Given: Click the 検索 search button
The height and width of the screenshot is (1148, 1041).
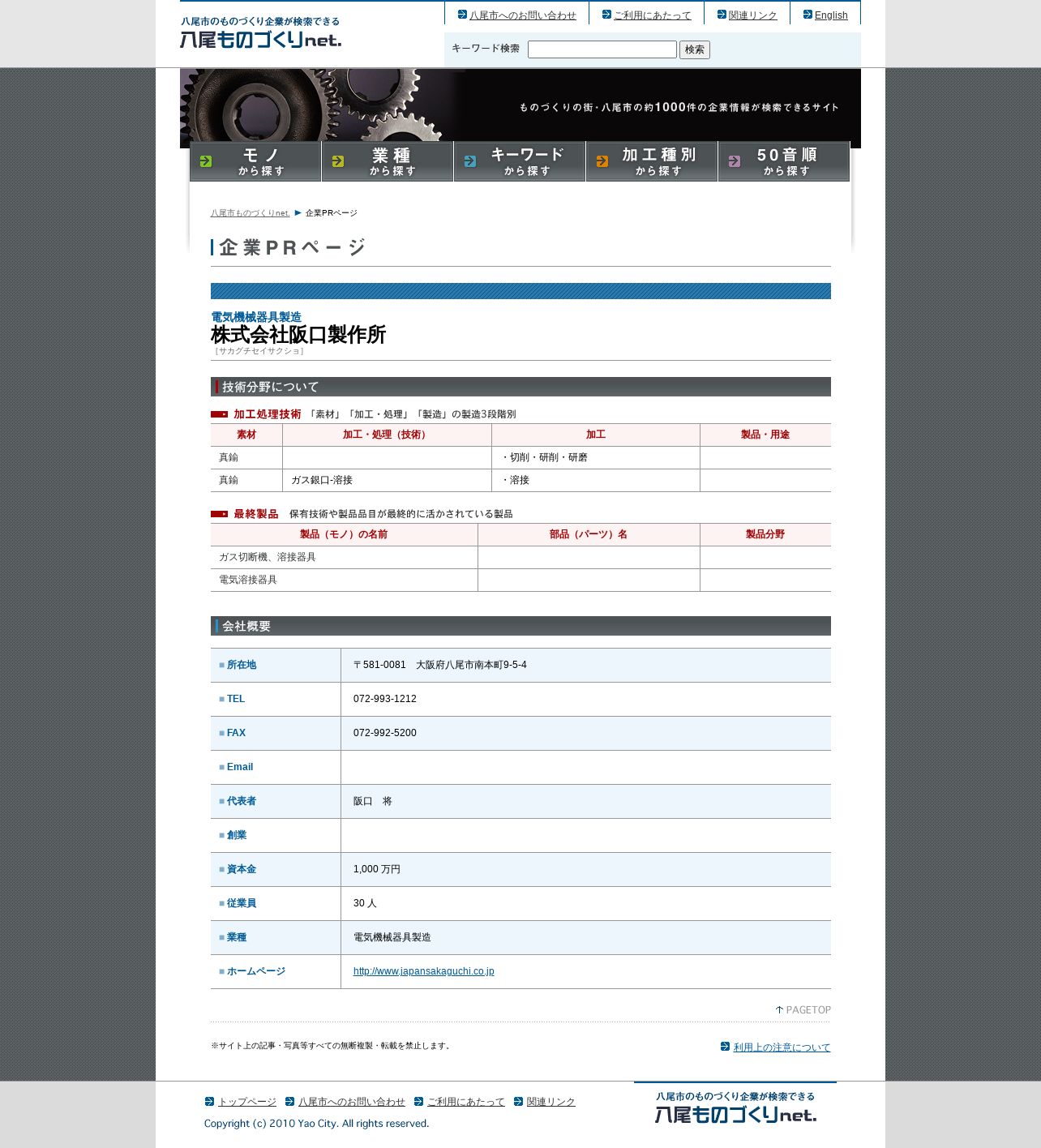Looking at the screenshot, I should point(695,49).
